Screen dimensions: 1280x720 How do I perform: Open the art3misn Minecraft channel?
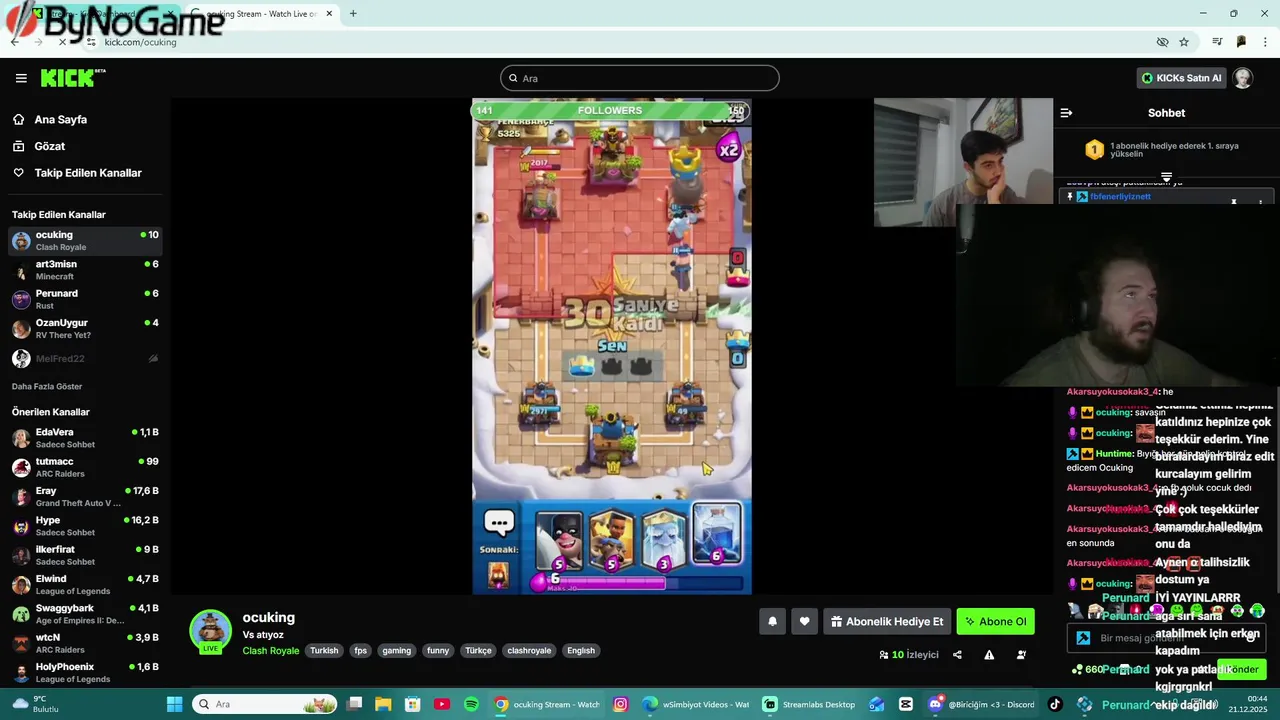84,270
